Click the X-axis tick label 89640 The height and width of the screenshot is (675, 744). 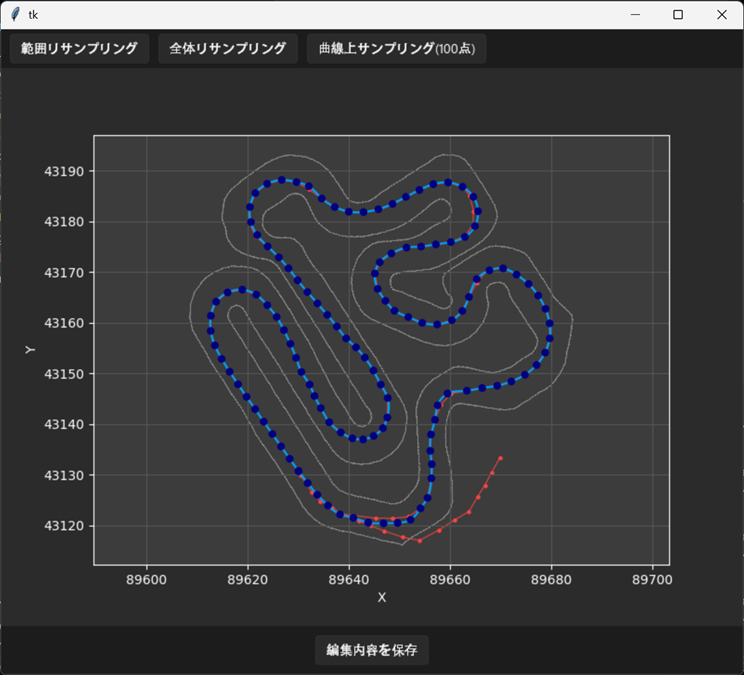pos(349,580)
